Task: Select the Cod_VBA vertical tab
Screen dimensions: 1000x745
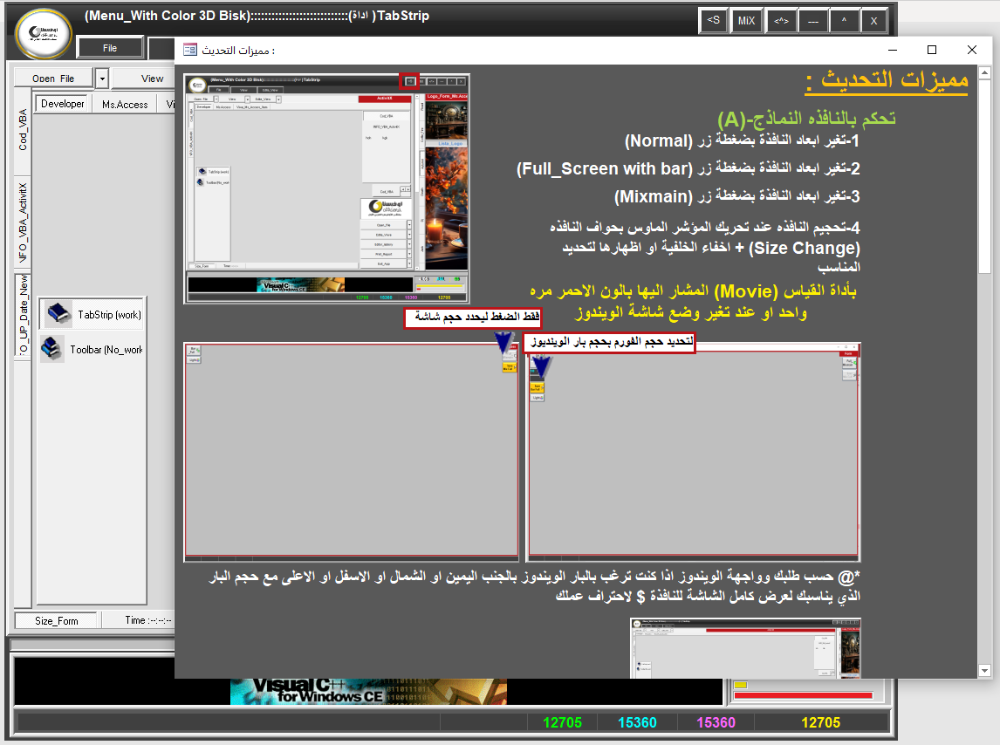Action: coord(22,130)
